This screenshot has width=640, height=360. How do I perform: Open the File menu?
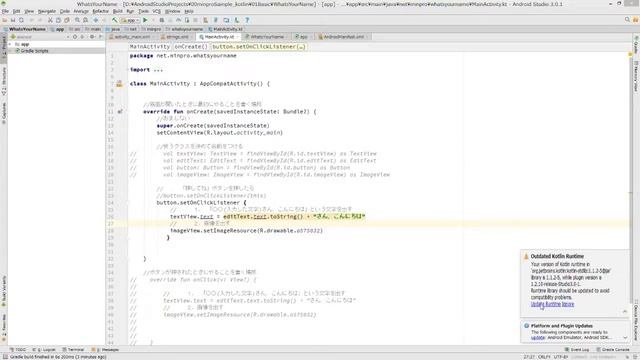[5, 11]
